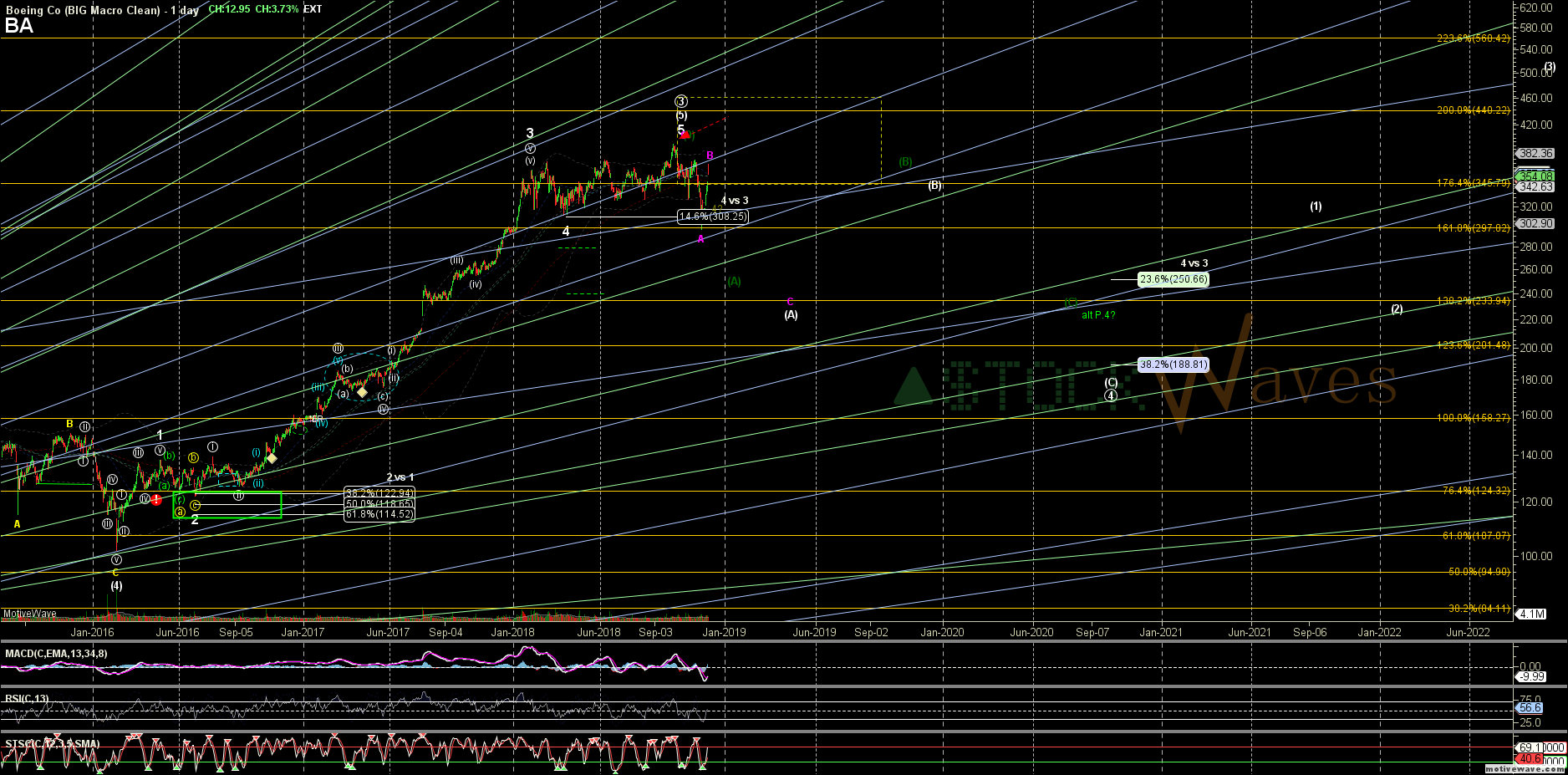This screenshot has width=1568, height=775.
Task: Click the 123.6%(201.48) Fibonacci level label
Action: [1474, 345]
